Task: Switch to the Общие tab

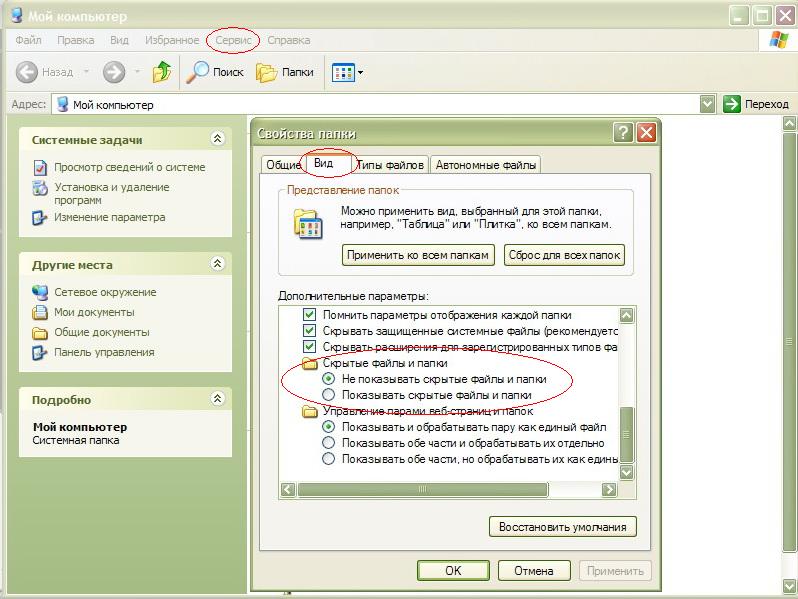Action: click(283, 165)
